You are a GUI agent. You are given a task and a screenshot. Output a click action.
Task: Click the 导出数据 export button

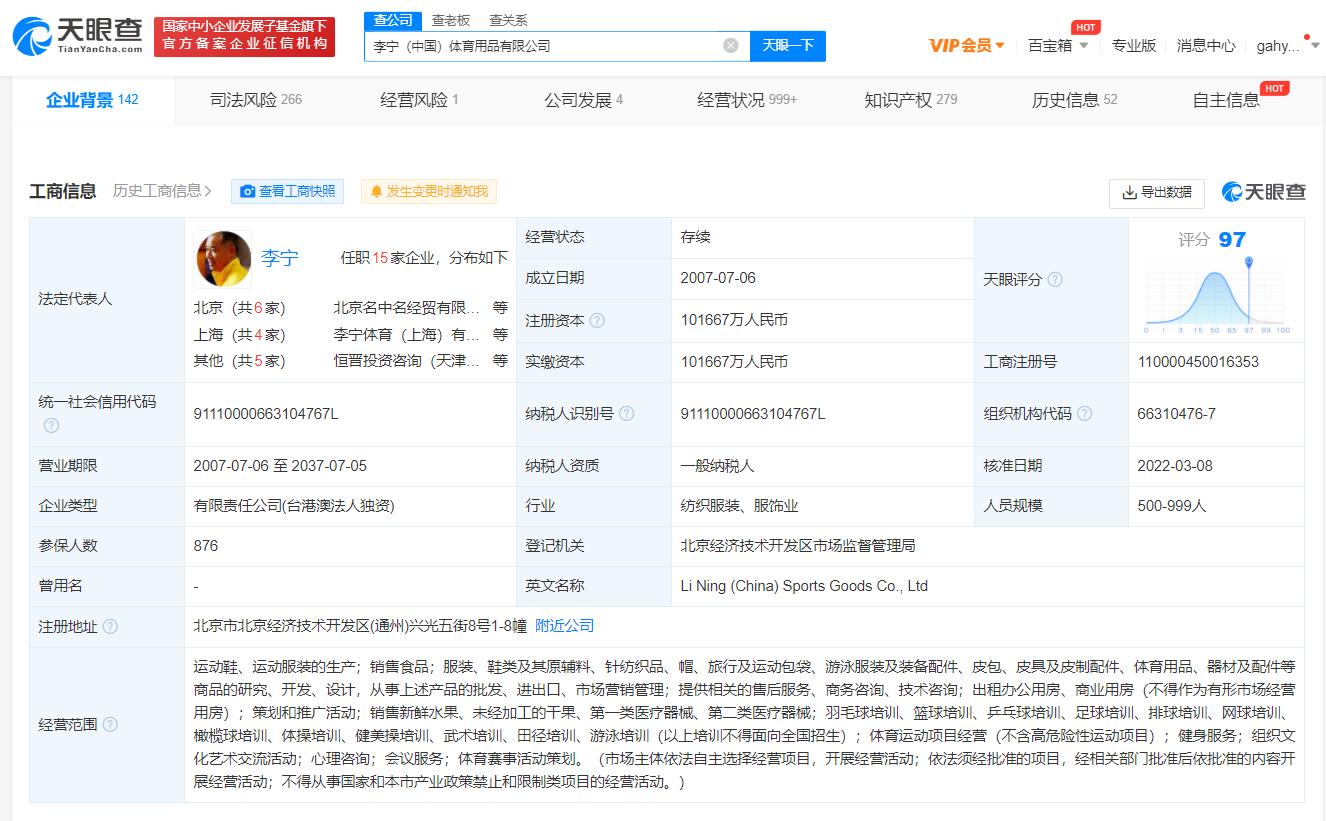pos(1156,192)
